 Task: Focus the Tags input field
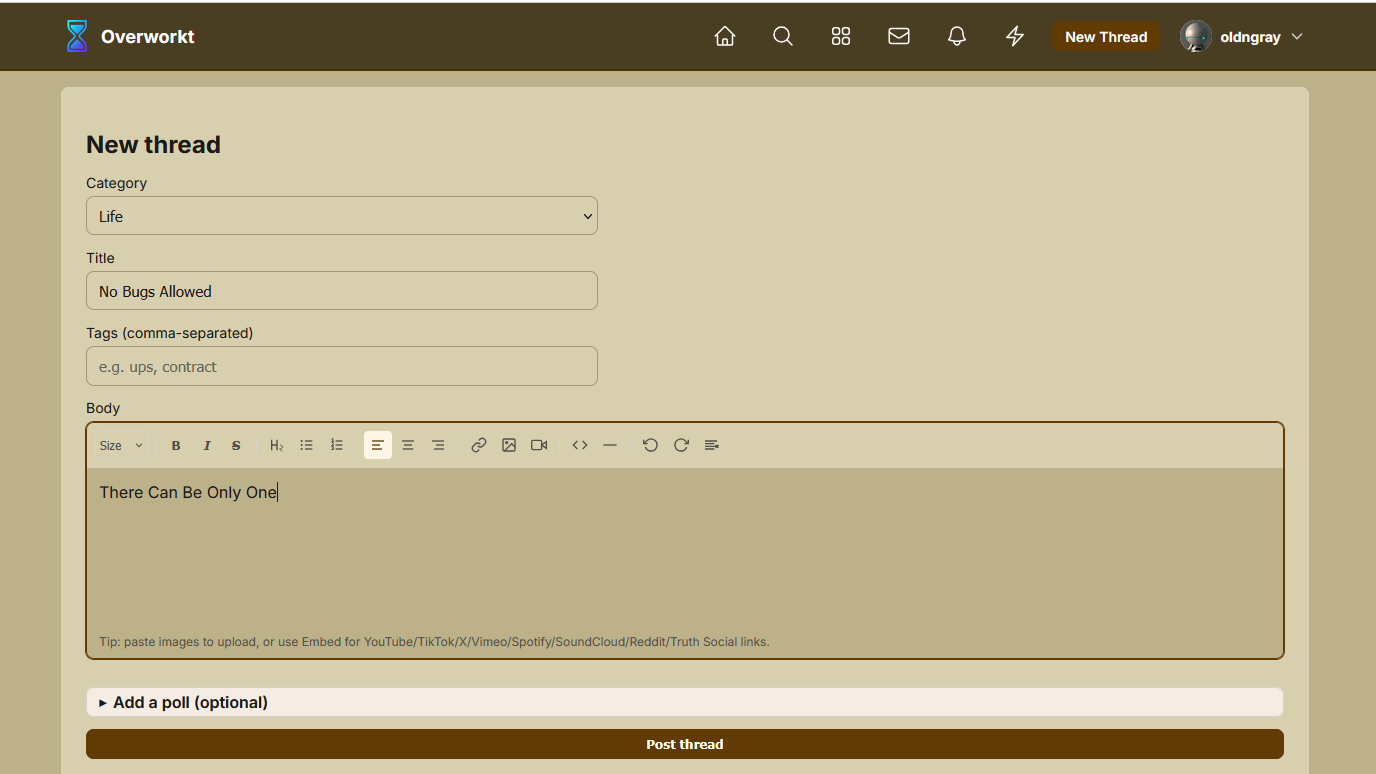tap(342, 366)
